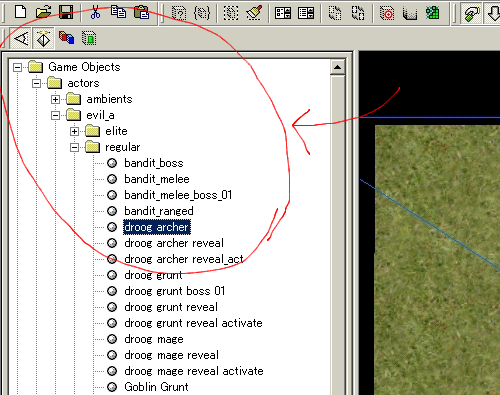
Task: Collapse the regular folder node
Action: click(74, 147)
